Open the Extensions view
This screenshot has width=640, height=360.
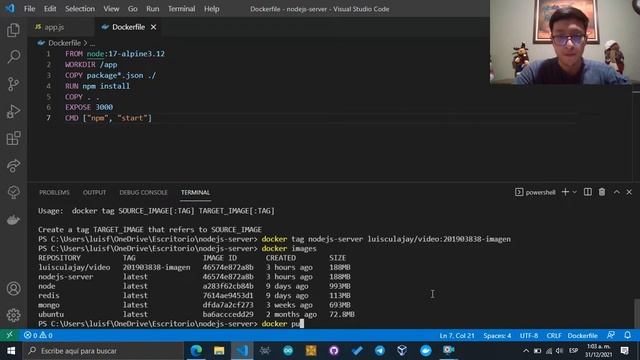(x=13, y=138)
